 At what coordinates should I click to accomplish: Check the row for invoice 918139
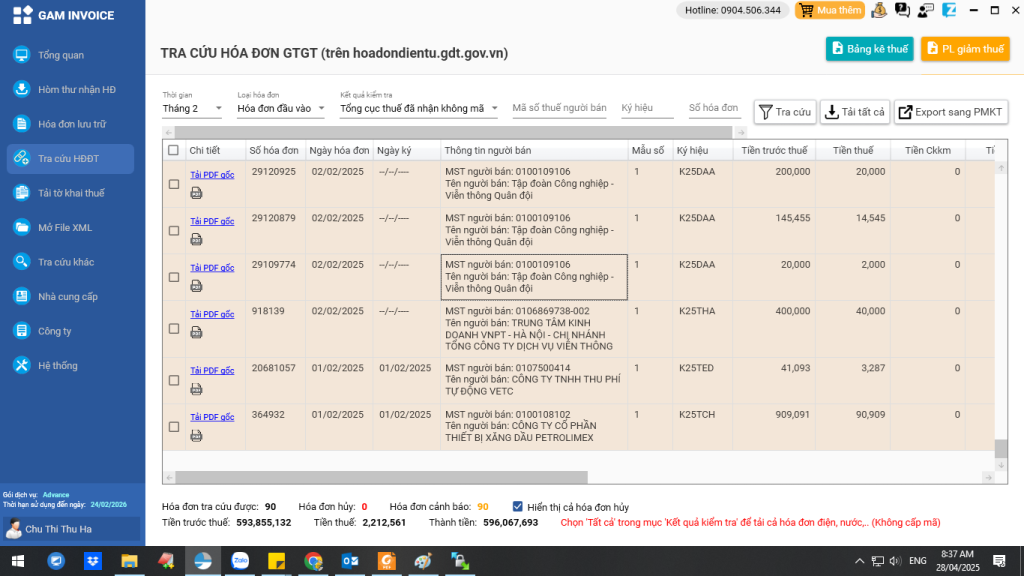(x=174, y=328)
